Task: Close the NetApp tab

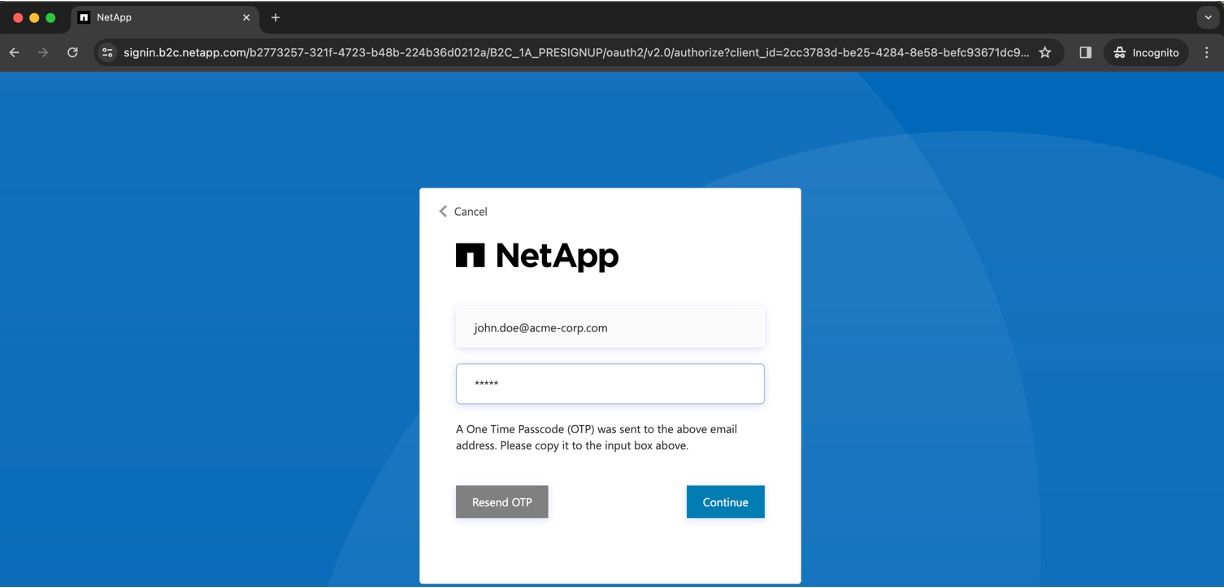Action: [x=246, y=17]
